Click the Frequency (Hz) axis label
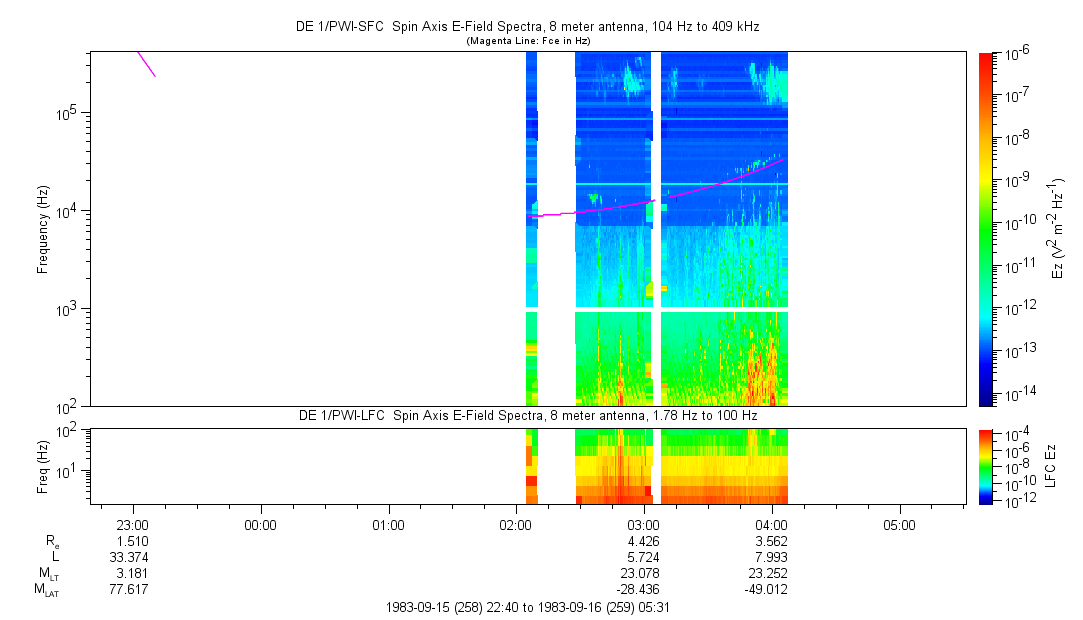Image resolution: width=1083 pixels, height=620 pixels. [43, 230]
